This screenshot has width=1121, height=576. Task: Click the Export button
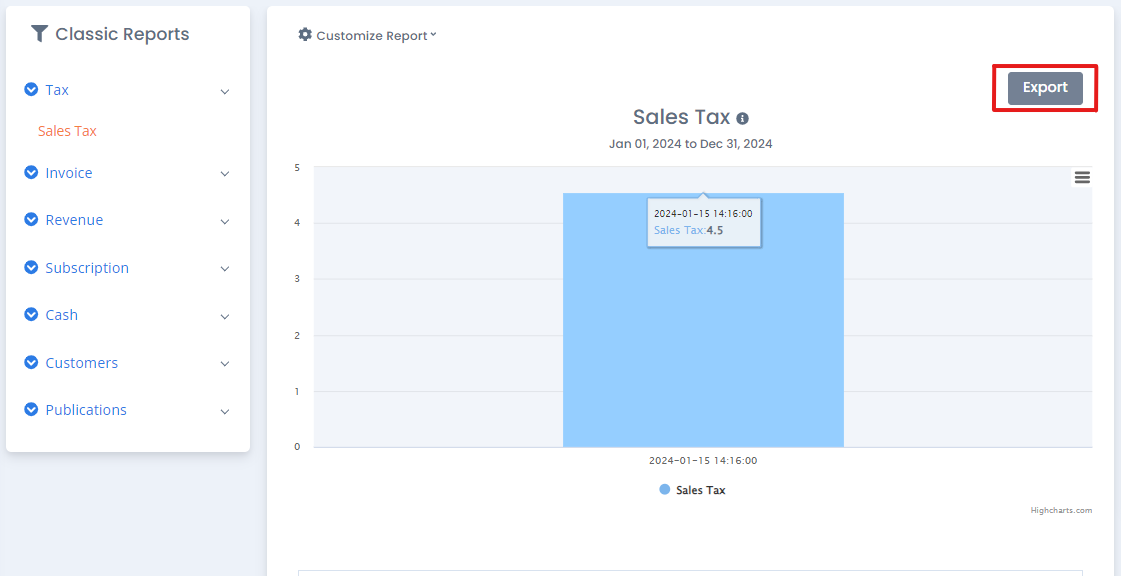tap(1045, 88)
